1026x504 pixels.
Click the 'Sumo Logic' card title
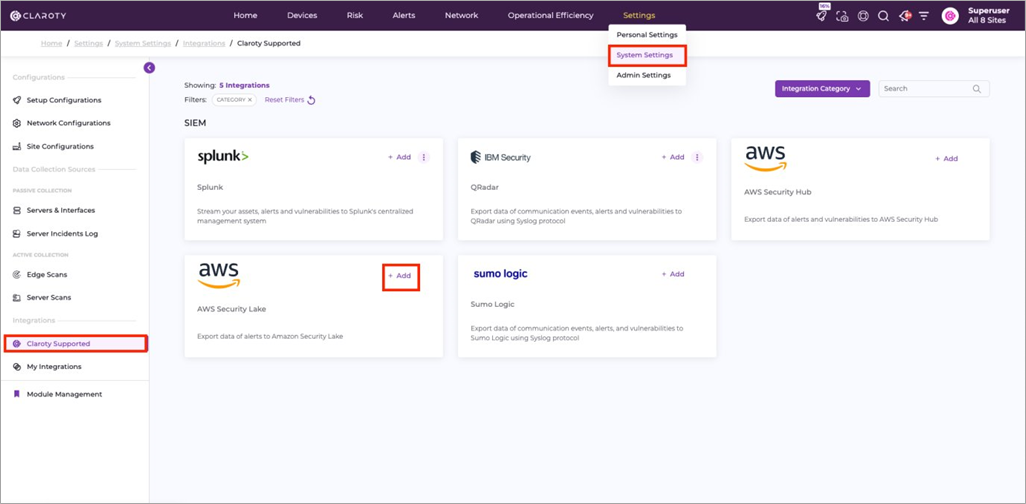(x=493, y=305)
